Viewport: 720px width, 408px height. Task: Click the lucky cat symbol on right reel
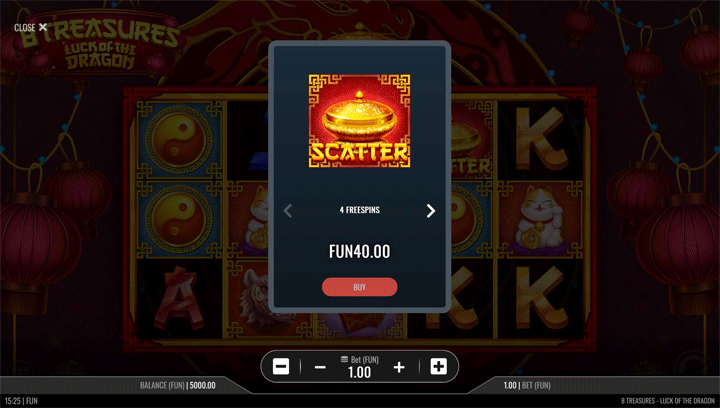pyautogui.click(x=538, y=219)
